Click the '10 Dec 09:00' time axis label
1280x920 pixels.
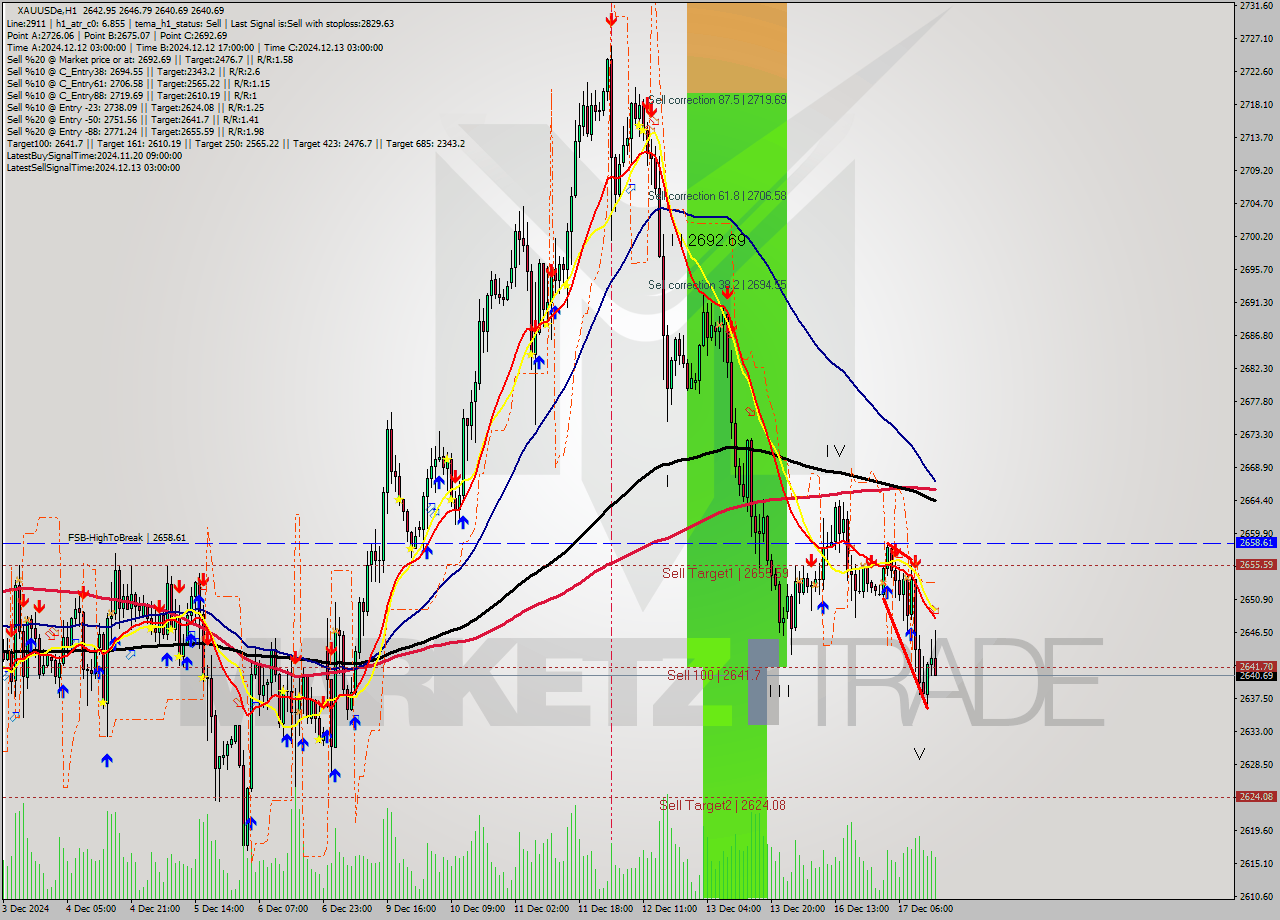[476, 909]
